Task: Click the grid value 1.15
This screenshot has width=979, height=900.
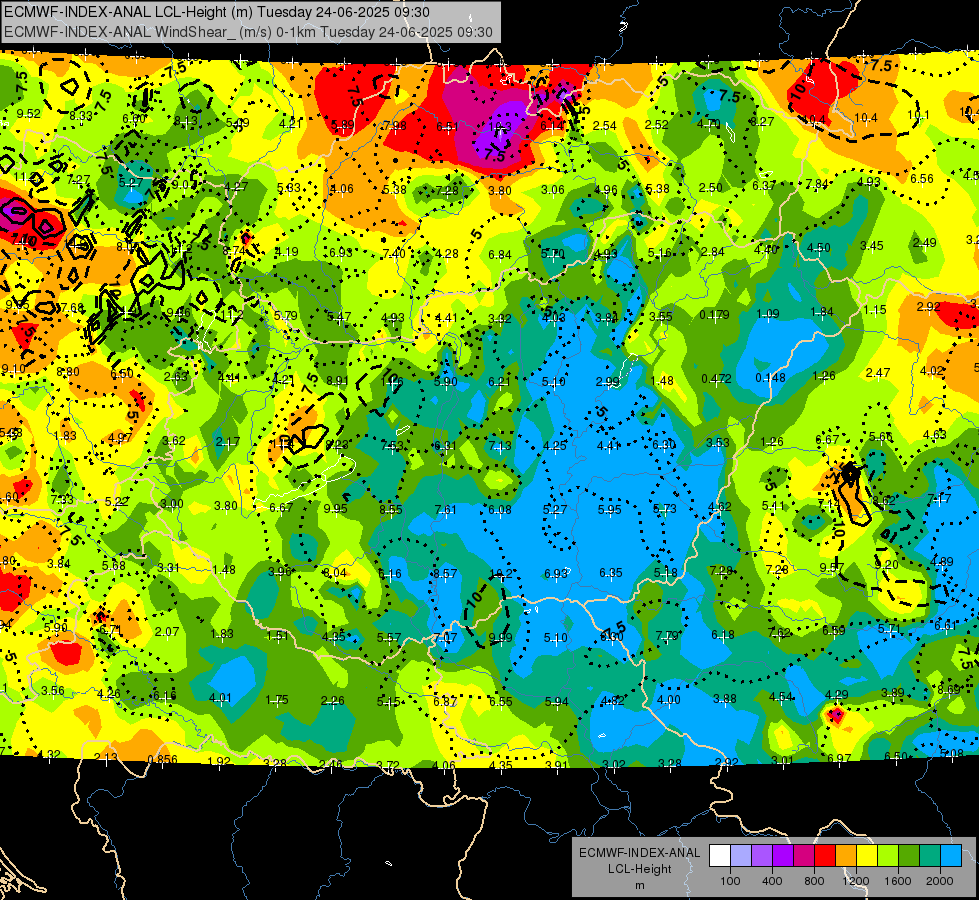Action: click(875, 309)
